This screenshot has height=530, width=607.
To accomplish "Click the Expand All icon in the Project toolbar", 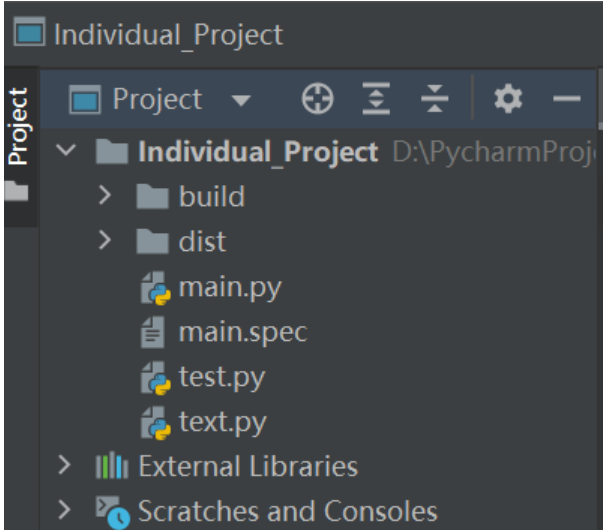I will point(376,99).
